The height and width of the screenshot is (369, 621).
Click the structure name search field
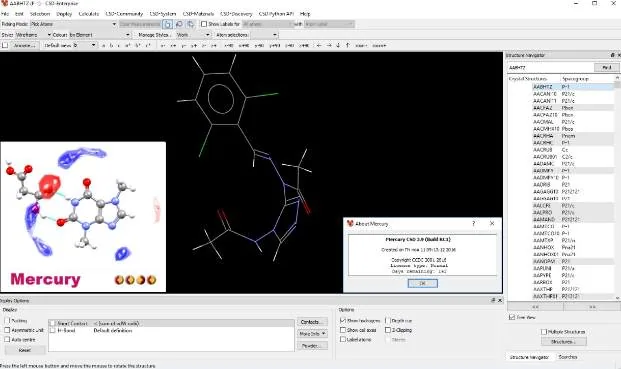[x=551, y=68]
